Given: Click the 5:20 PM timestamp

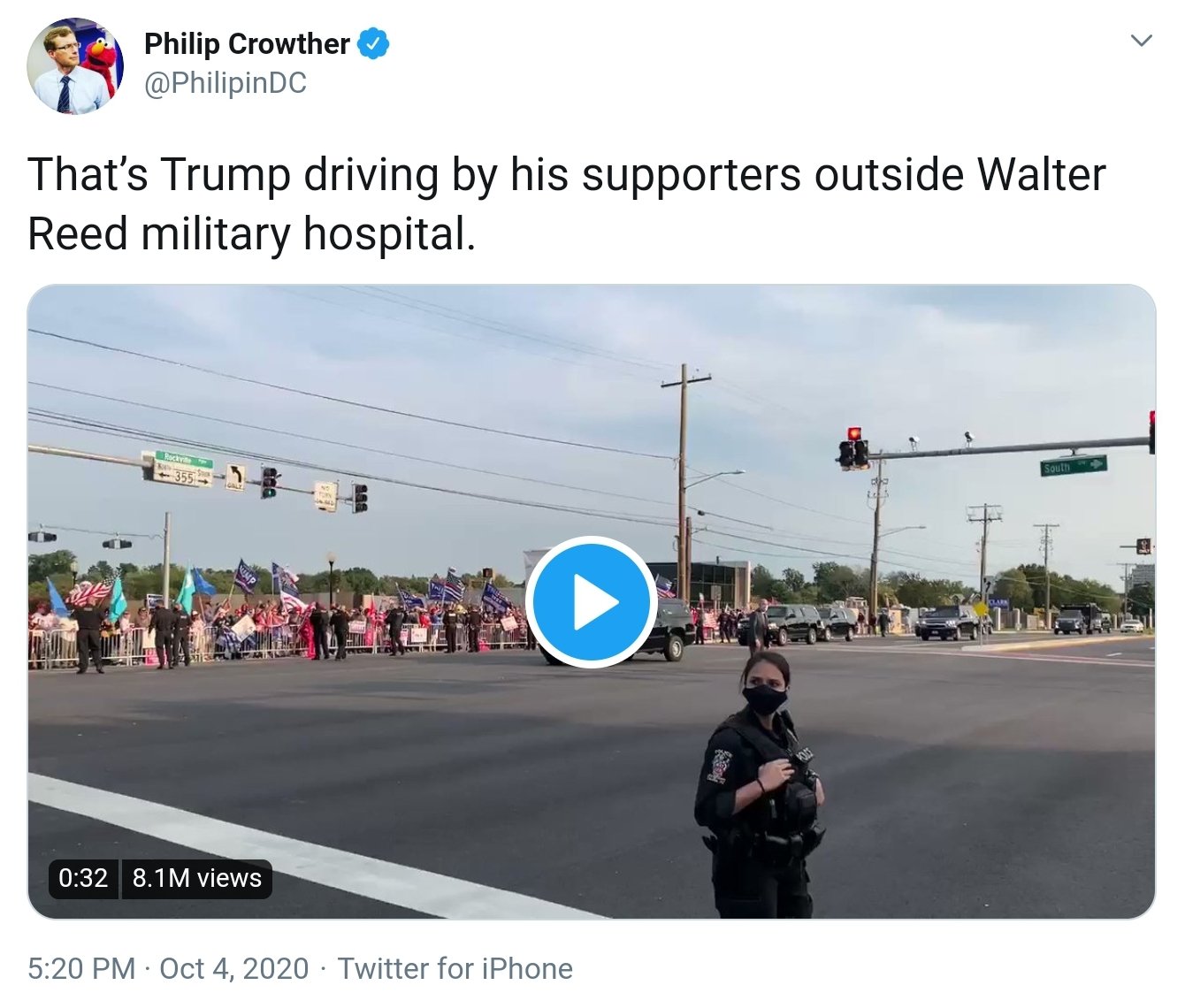Looking at the screenshot, I should [x=81, y=968].
